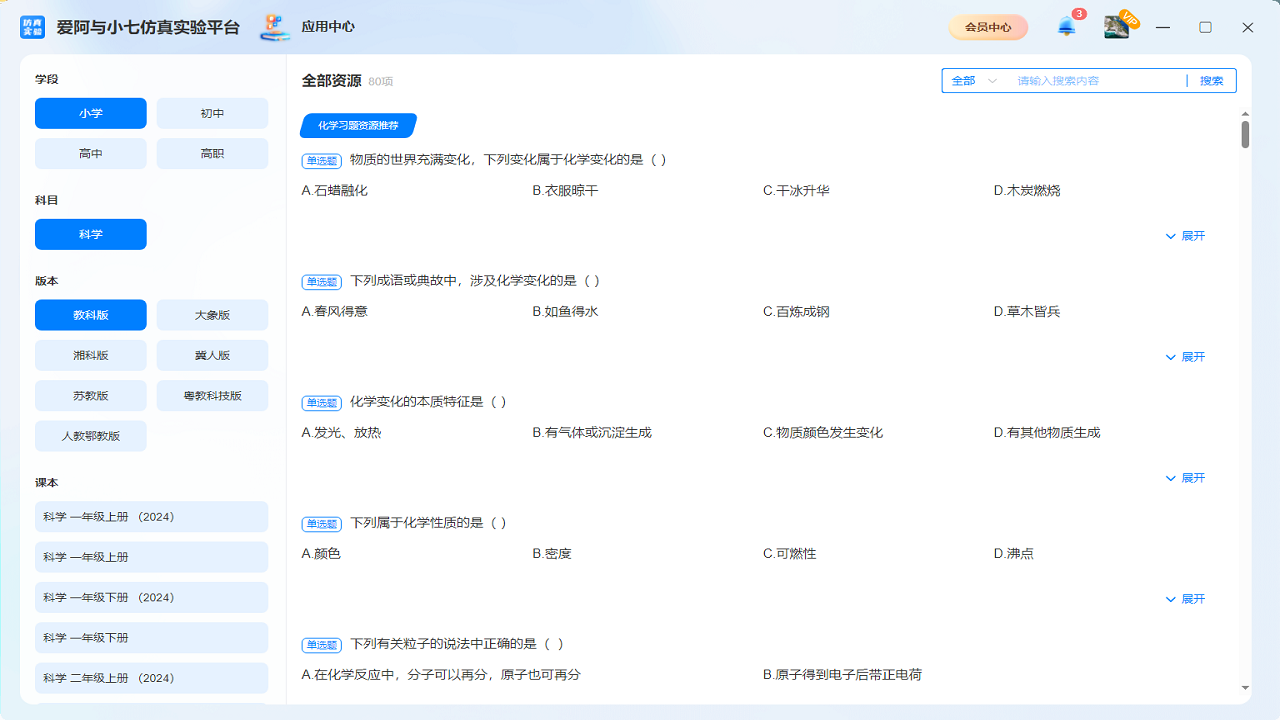
Task: Enable the 高中 filter option
Action: tap(90, 153)
